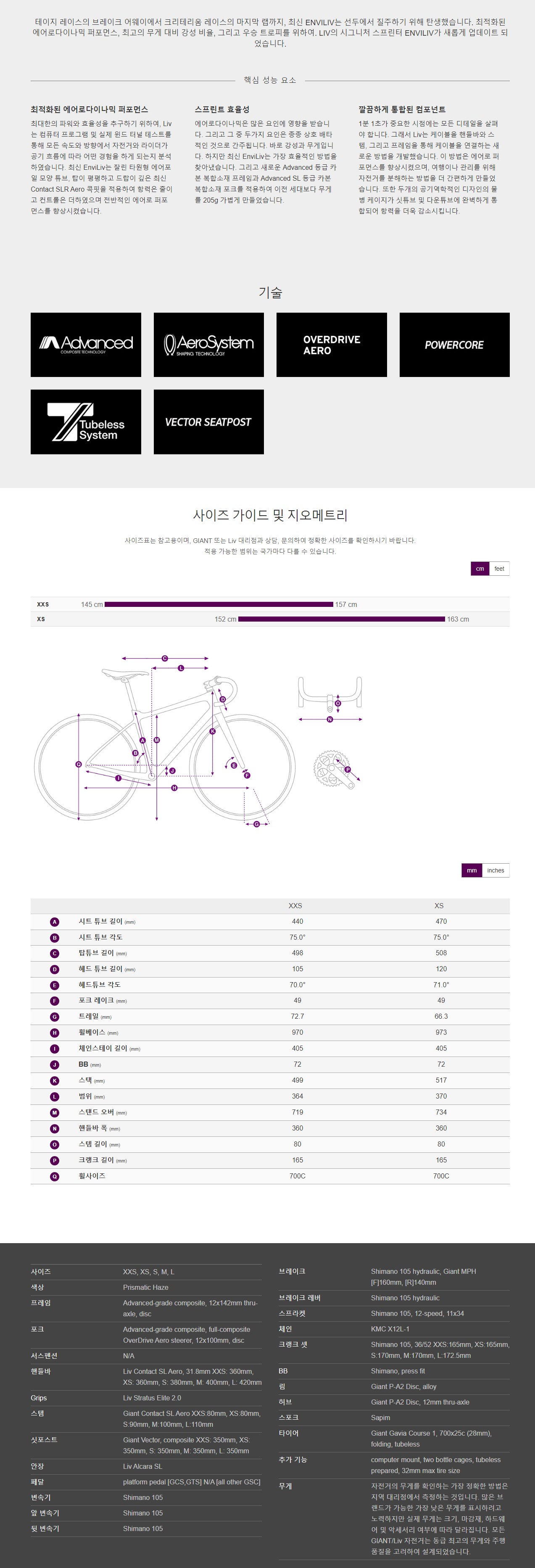Open the Tubeless System tile
This screenshot has height=1568, width=535.
pyautogui.click(x=86, y=422)
